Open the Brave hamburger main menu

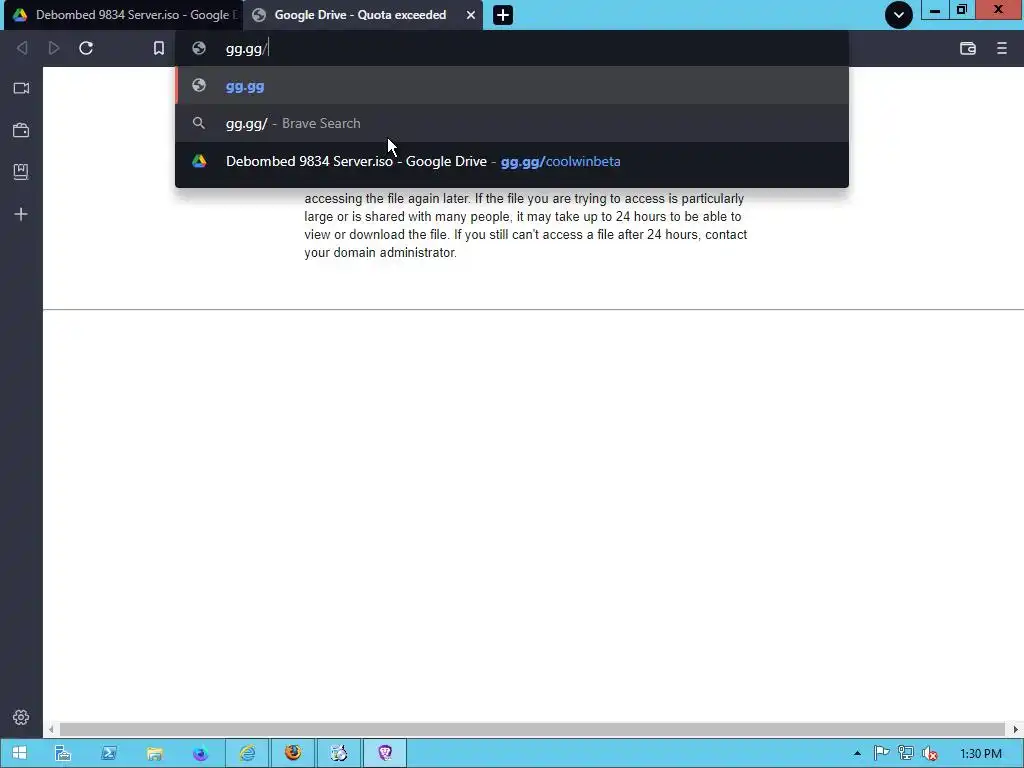[1002, 48]
